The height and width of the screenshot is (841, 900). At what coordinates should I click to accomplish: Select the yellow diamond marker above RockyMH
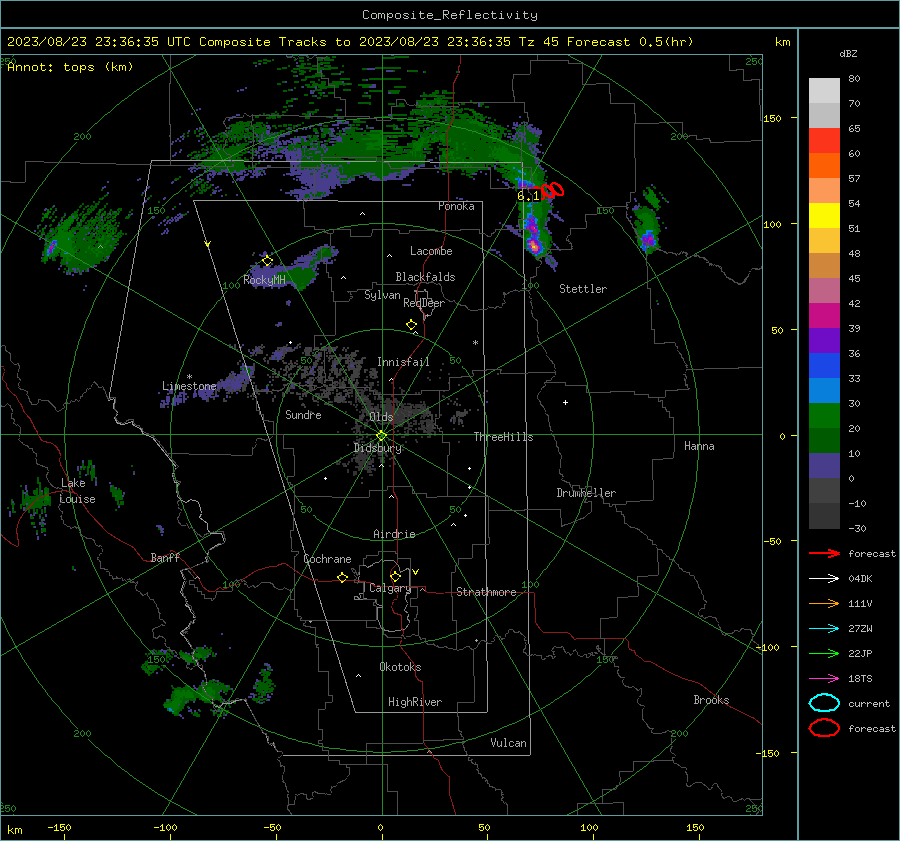pyautogui.click(x=267, y=261)
